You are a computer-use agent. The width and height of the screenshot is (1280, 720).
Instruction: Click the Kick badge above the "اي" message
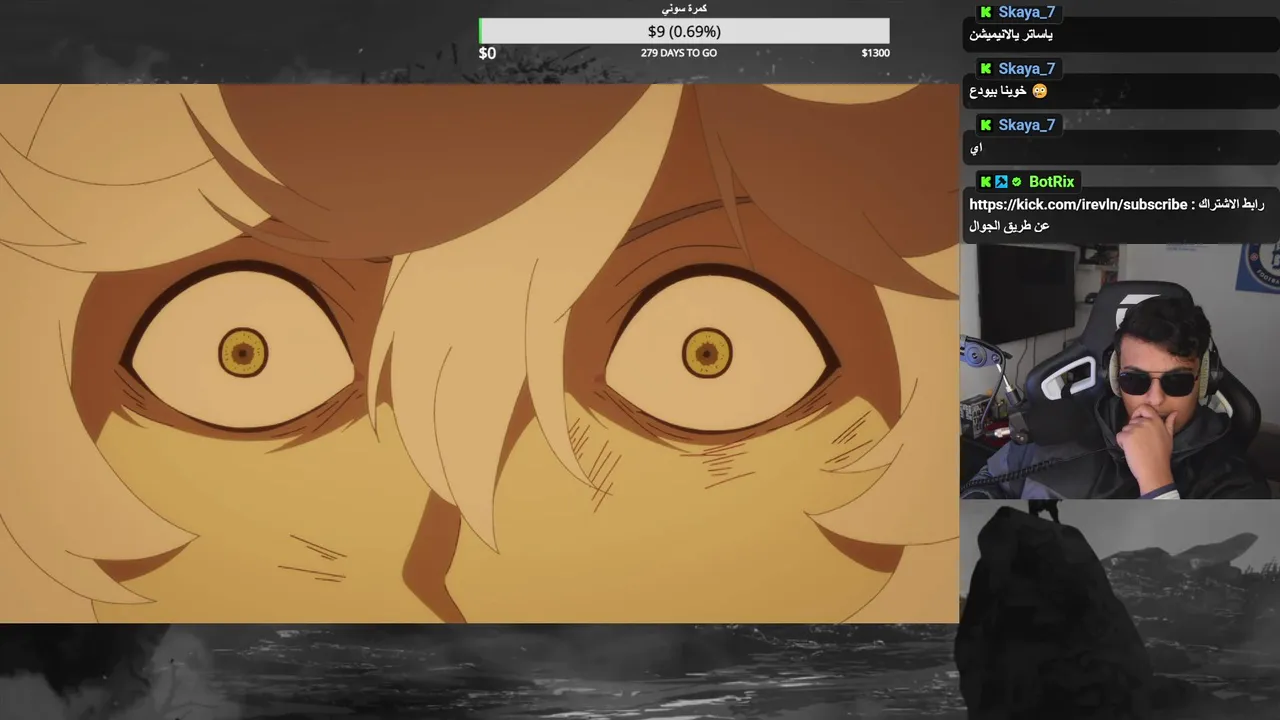point(986,125)
